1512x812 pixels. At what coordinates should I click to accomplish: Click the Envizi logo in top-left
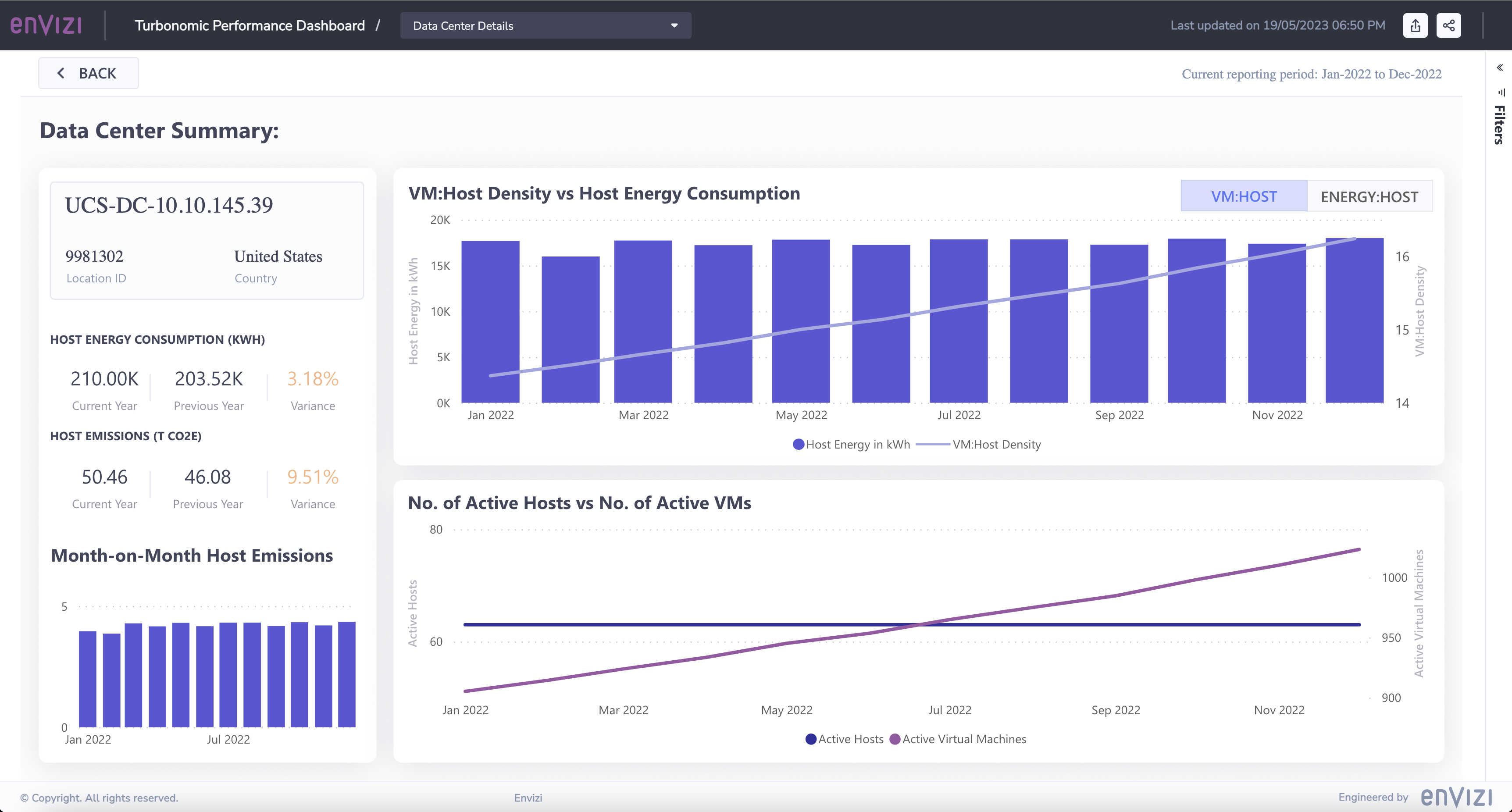[46, 25]
